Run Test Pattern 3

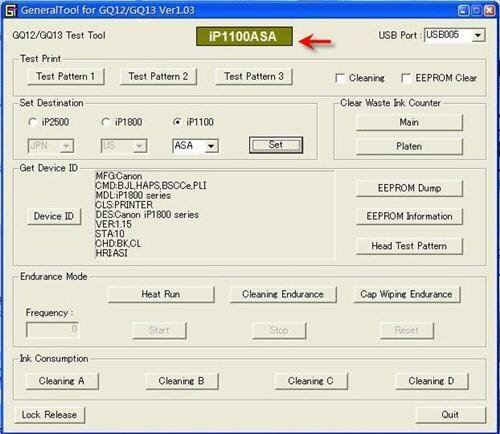254,77
